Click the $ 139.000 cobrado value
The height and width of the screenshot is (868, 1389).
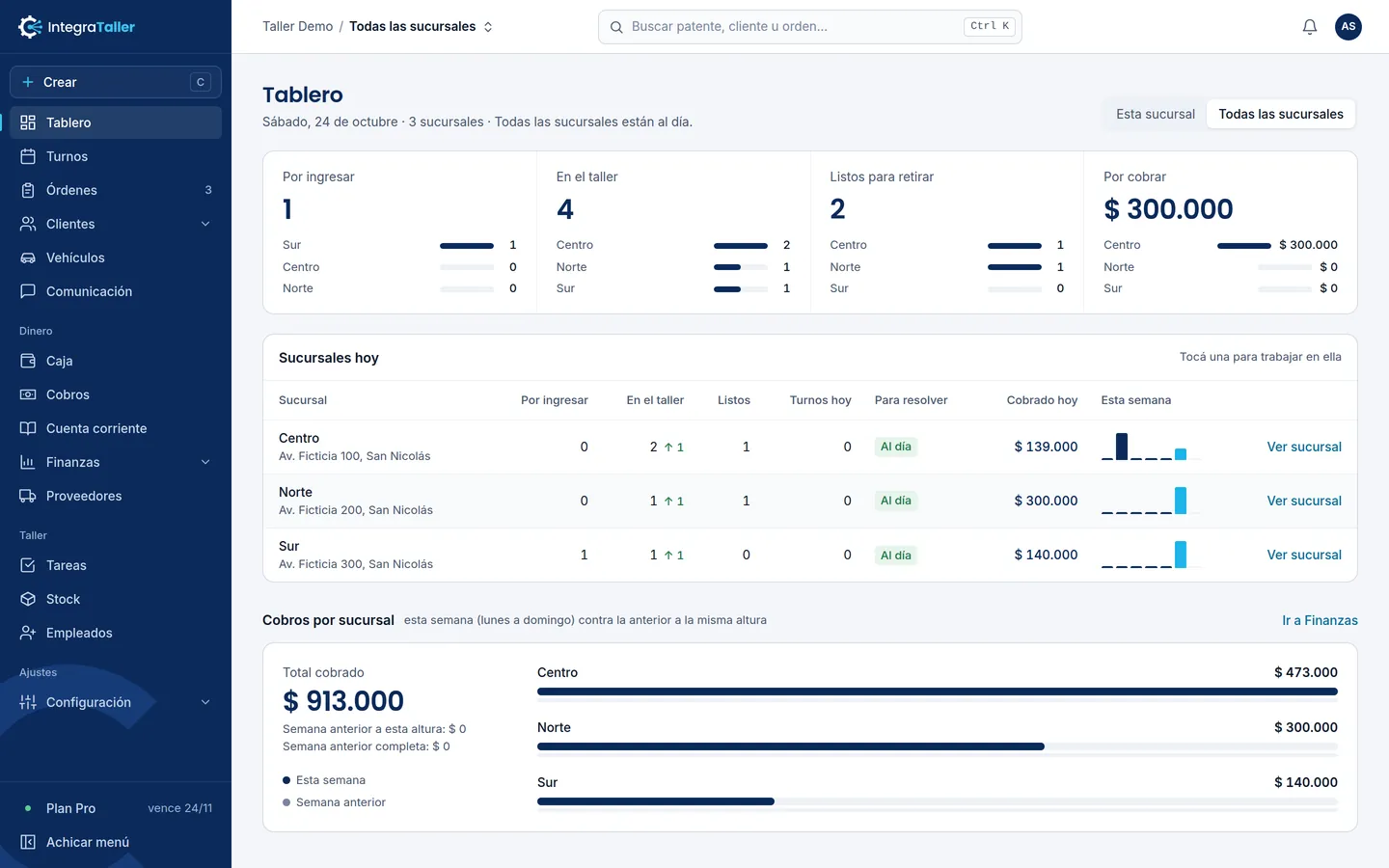coord(1046,447)
